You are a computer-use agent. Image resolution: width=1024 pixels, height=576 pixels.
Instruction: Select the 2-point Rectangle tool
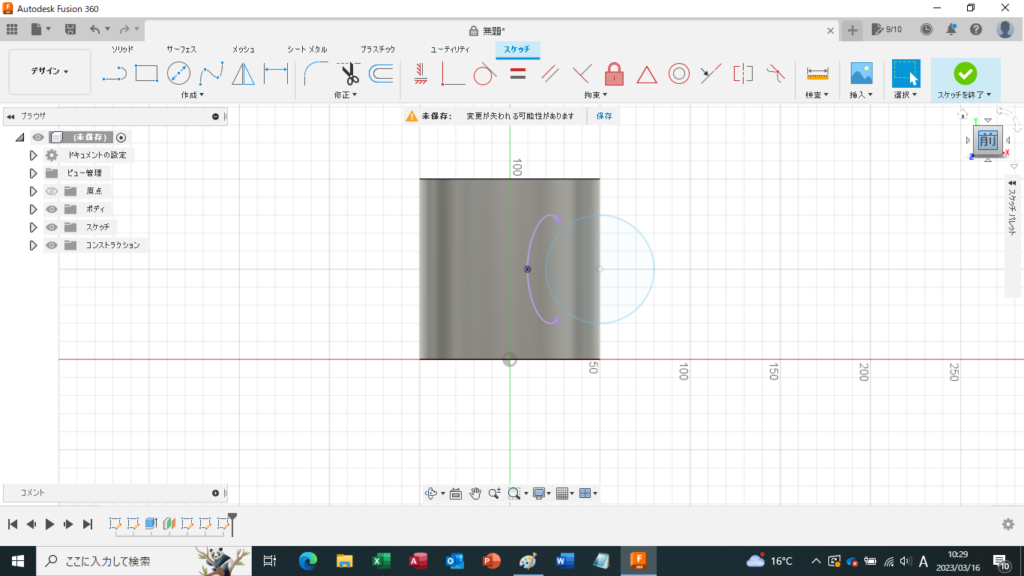[146, 73]
